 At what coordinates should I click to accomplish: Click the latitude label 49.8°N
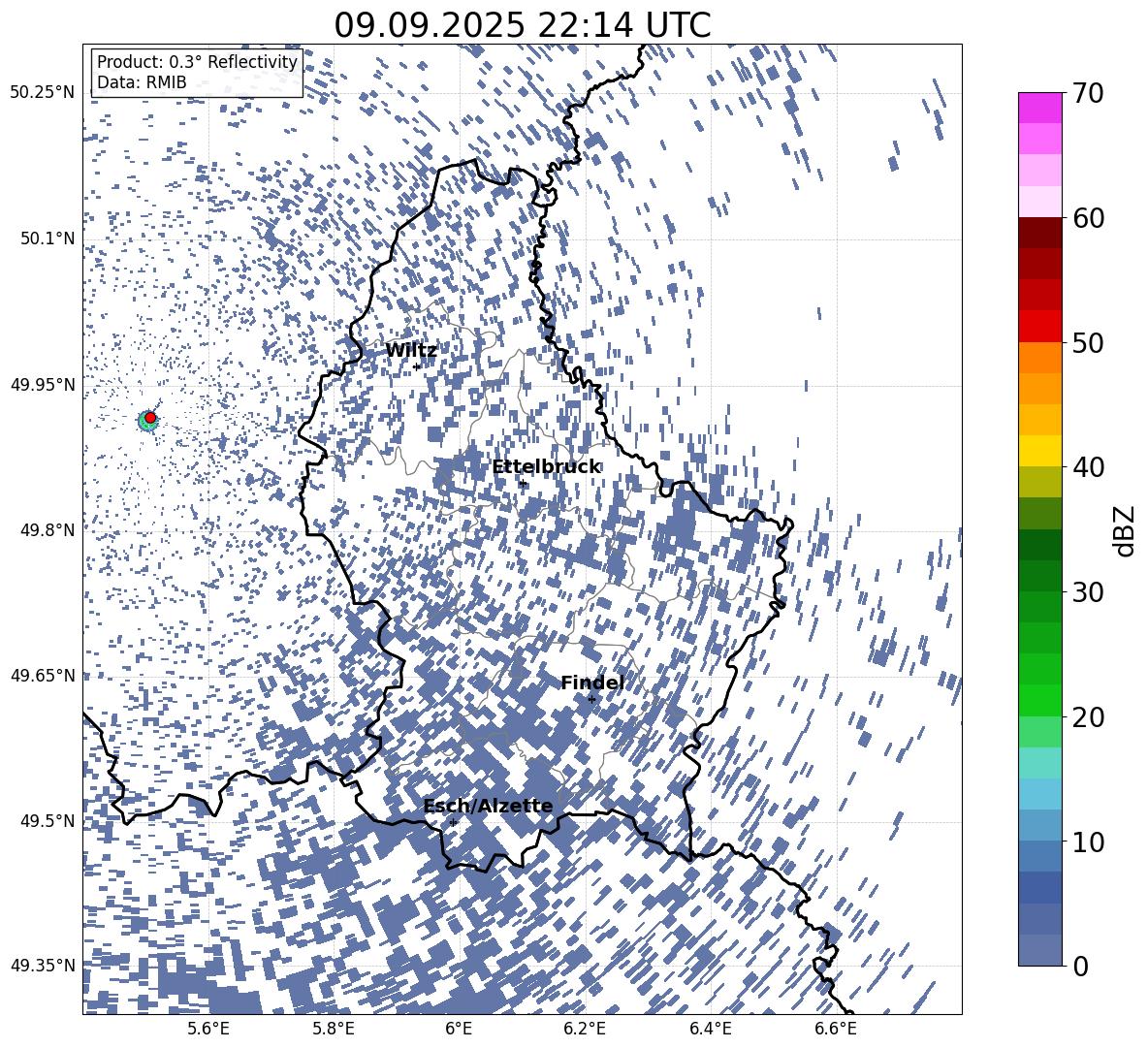[x=47, y=530]
